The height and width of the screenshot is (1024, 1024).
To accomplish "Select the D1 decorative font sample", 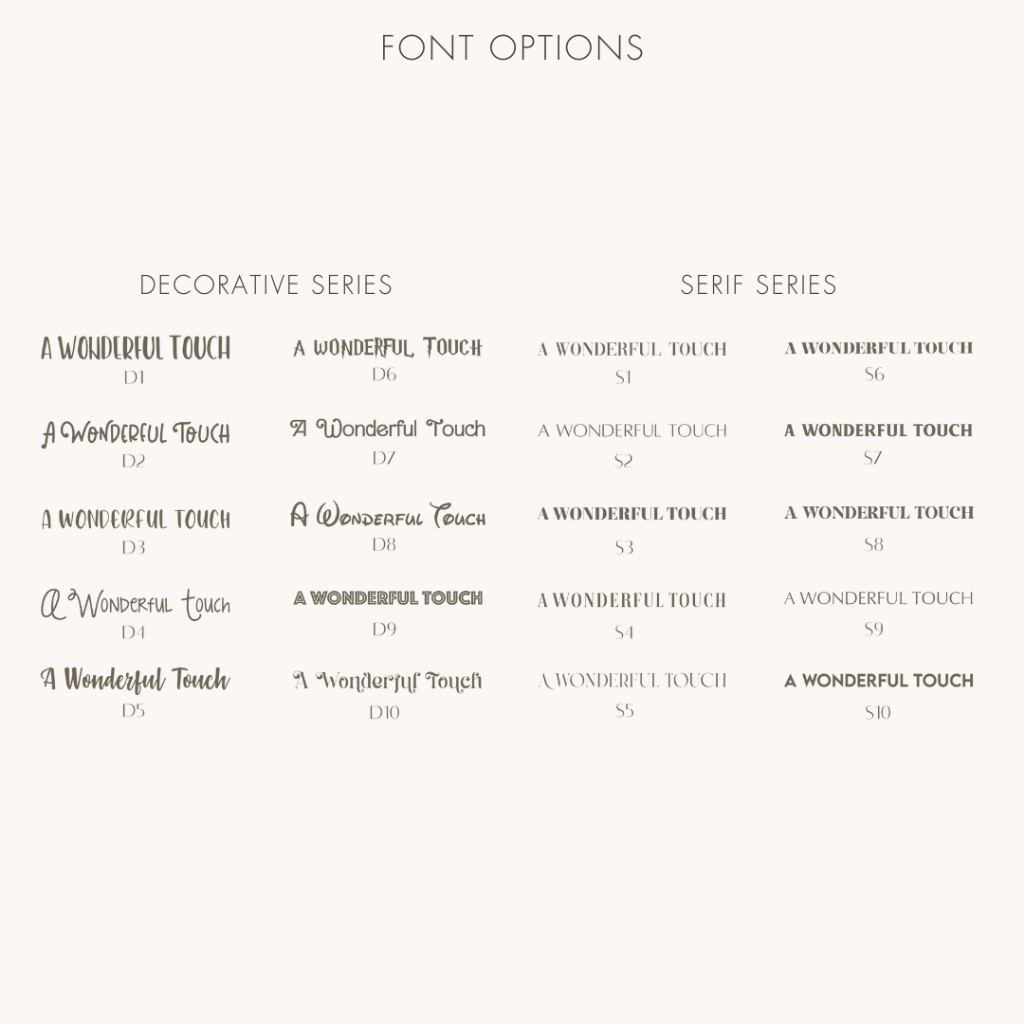I will [x=136, y=348].
